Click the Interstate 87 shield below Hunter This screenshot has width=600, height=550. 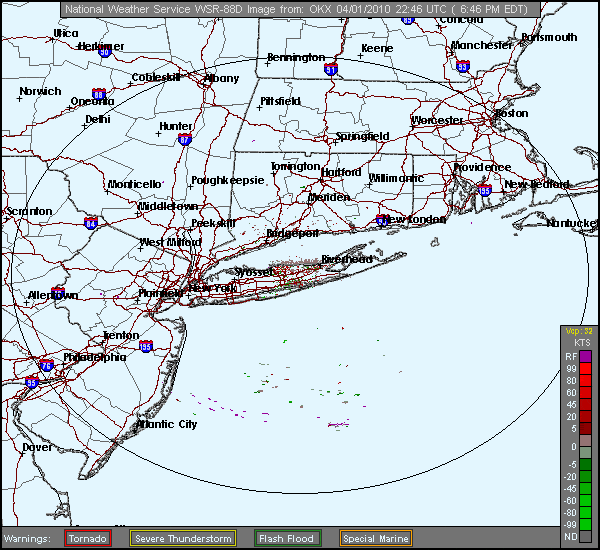[x=185, y=140]
